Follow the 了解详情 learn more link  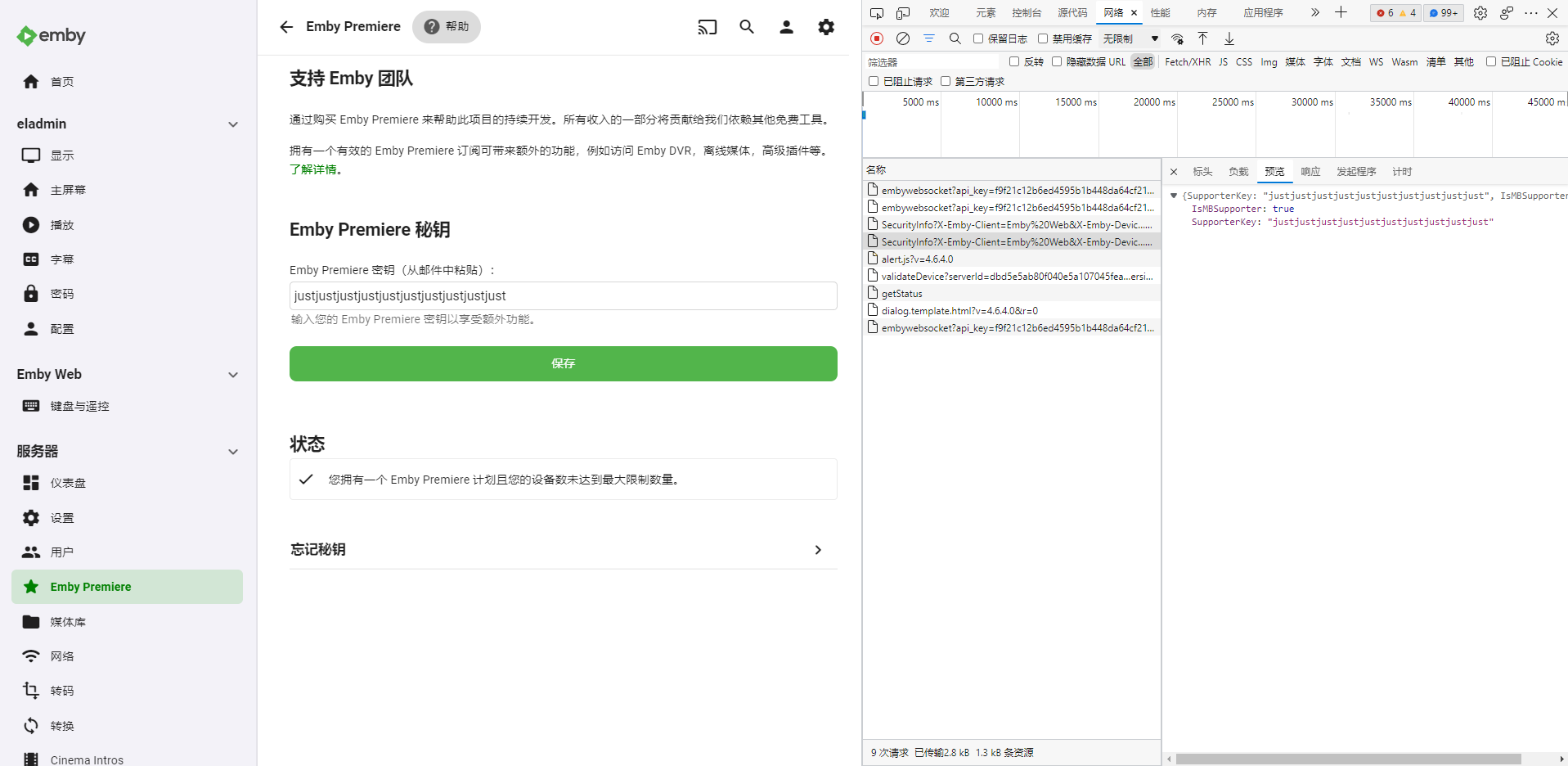tap(313, 169)
